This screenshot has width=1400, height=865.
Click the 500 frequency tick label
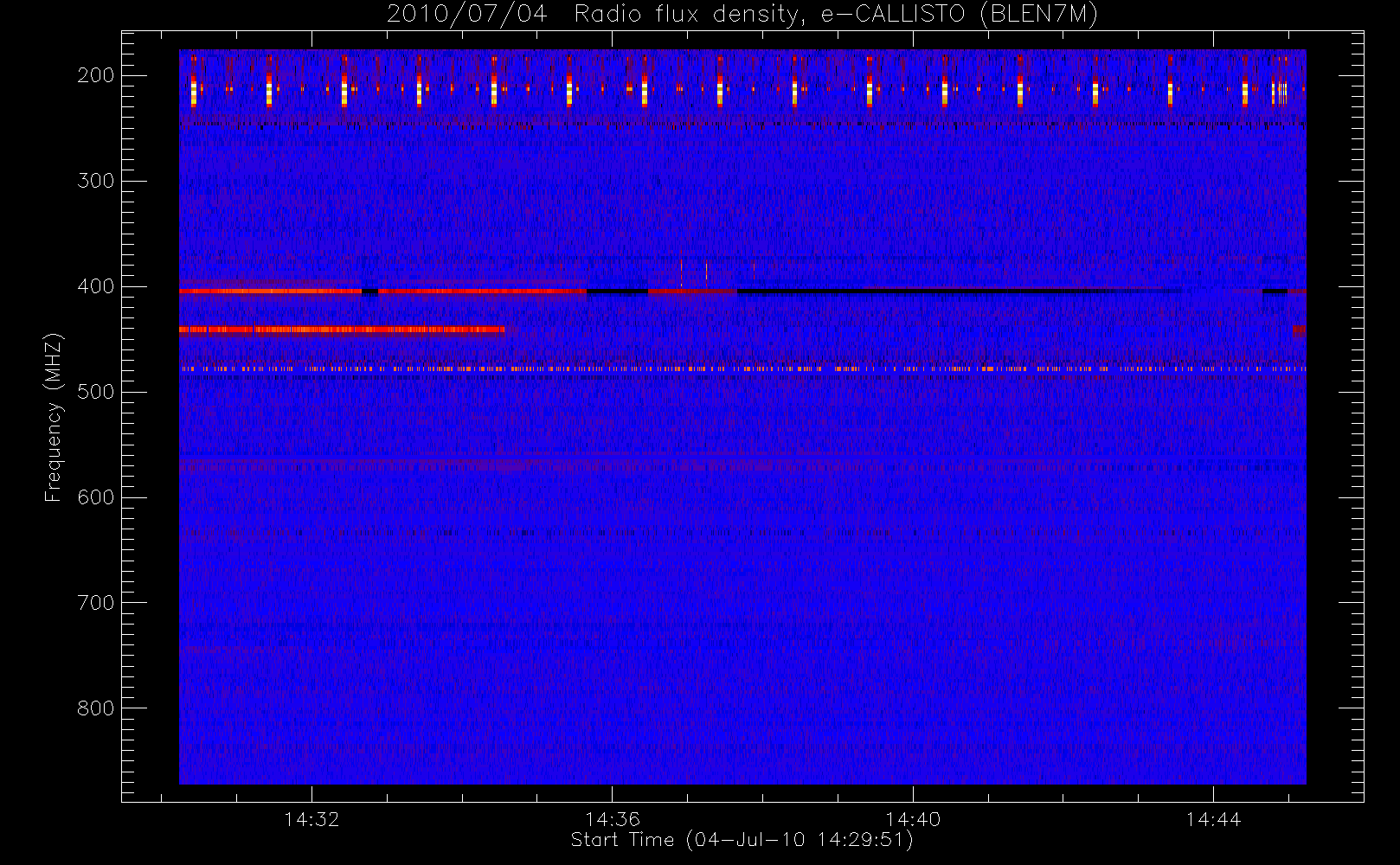tap(95, 392)
